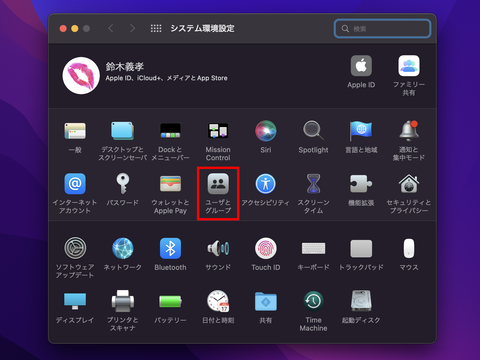Open サウンド speaker icon
This screenshot has height=360, width=480.
pyautogui.click(x=218, y=248)
